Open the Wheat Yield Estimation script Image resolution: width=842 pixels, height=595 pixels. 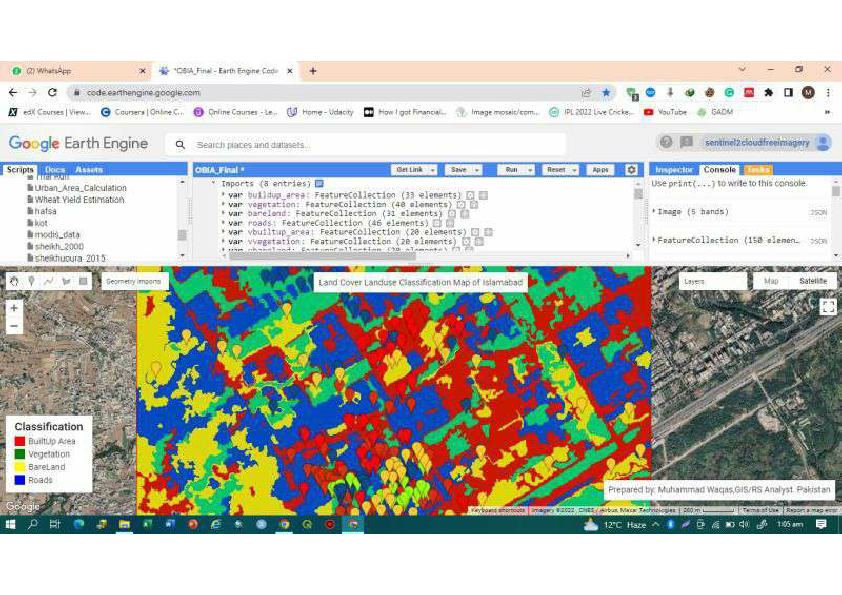[x=79, y=200]
